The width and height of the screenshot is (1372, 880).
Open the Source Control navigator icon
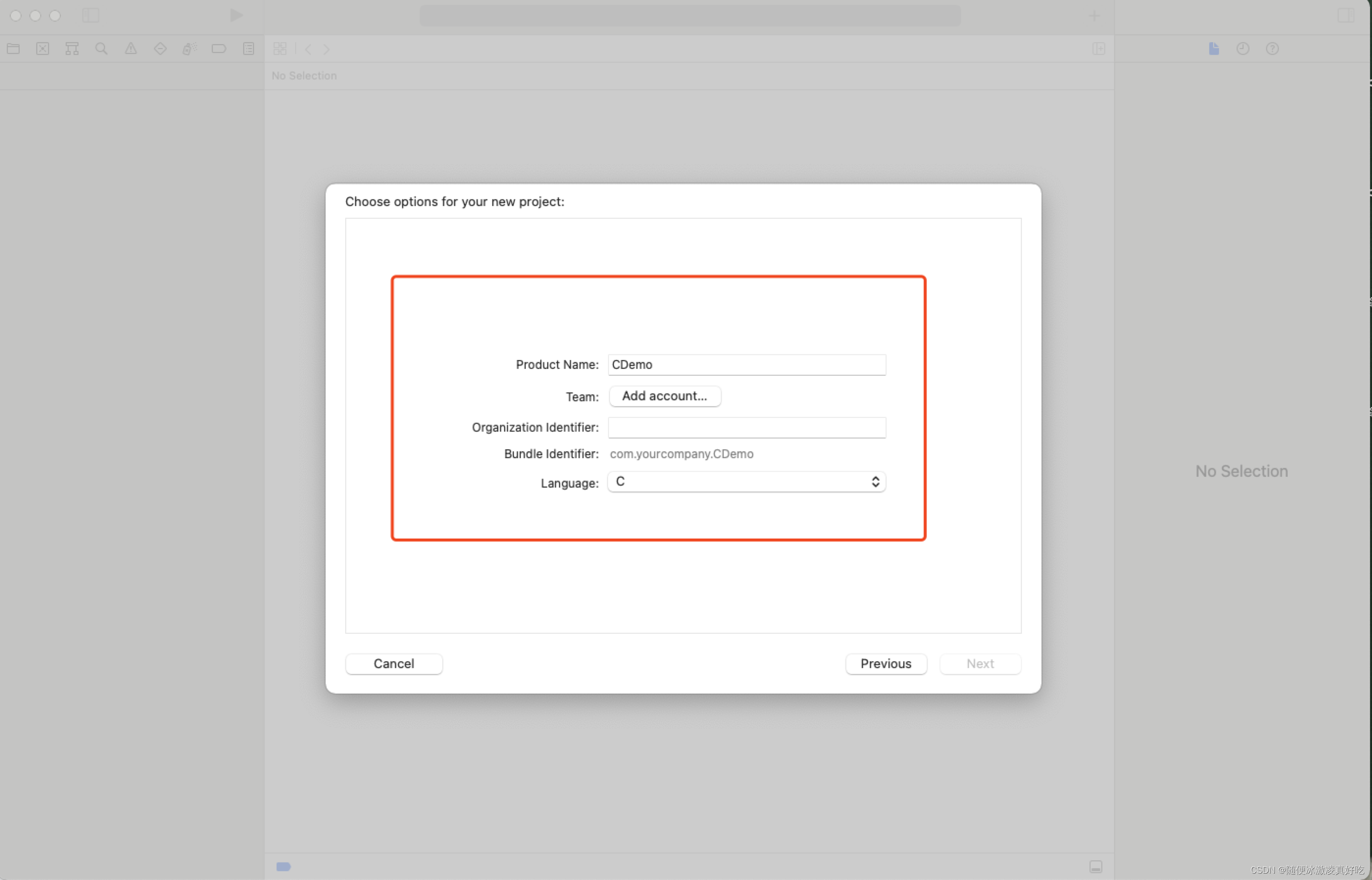43,49
